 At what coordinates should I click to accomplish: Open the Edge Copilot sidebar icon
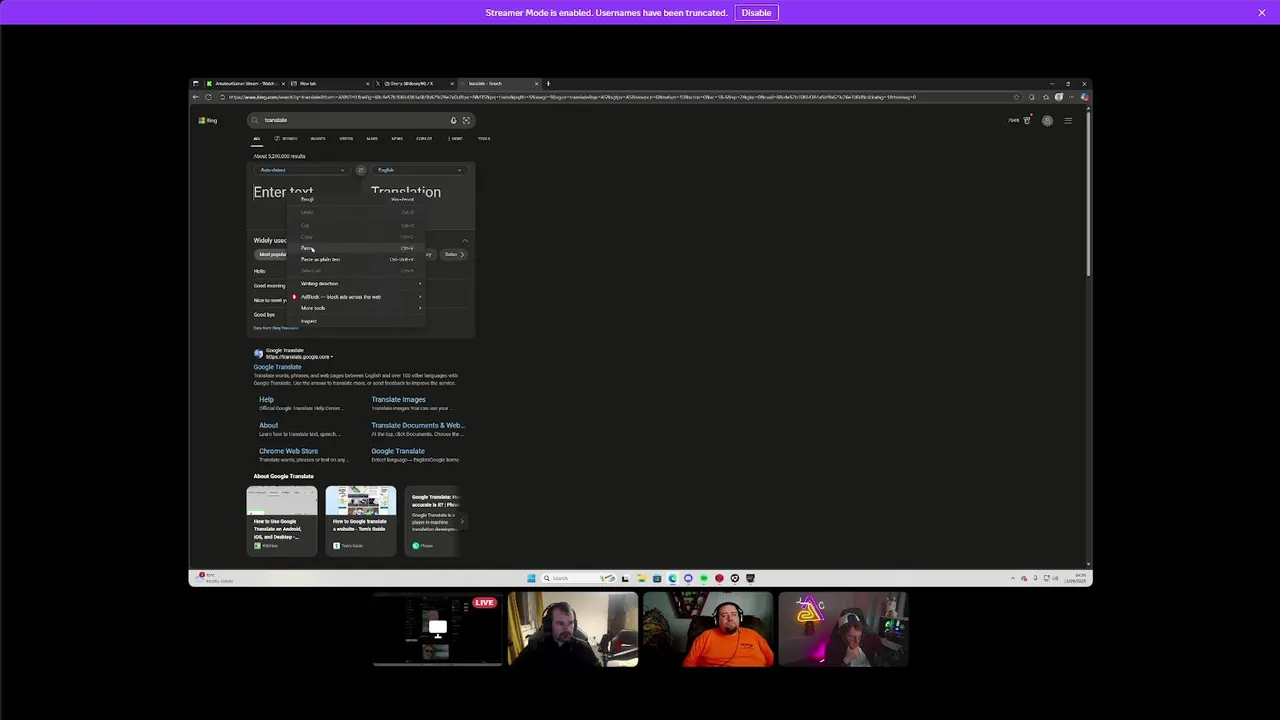(x=1085, y=97)
